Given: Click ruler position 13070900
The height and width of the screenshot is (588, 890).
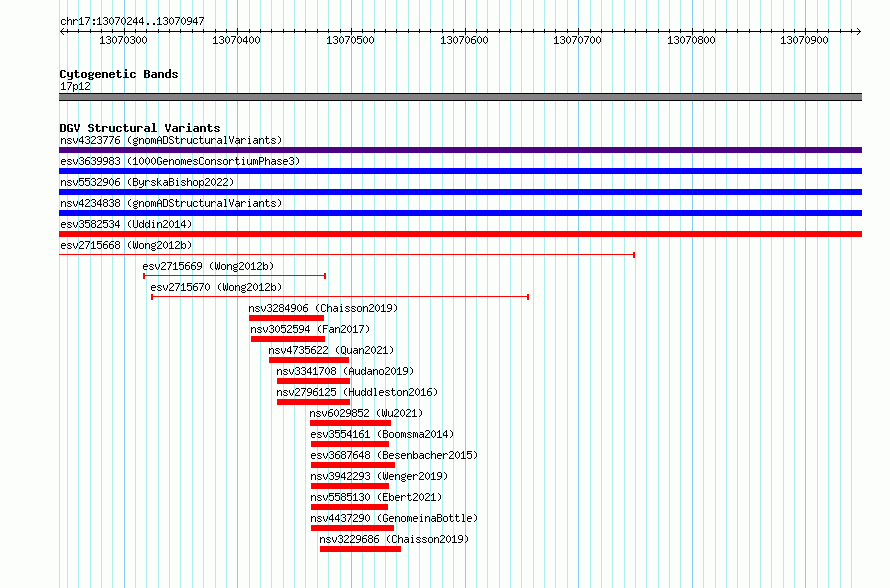Looking at the screenshot, I should click(805, 40).
